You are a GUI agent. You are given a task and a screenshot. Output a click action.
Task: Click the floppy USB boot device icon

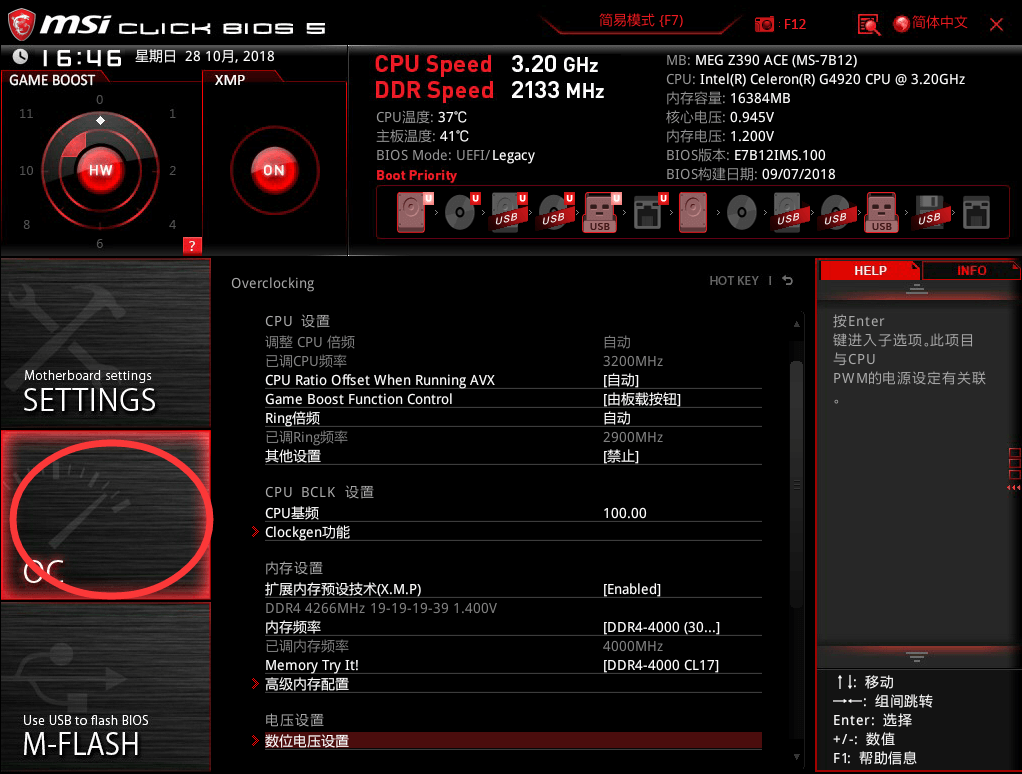(929, 212)
